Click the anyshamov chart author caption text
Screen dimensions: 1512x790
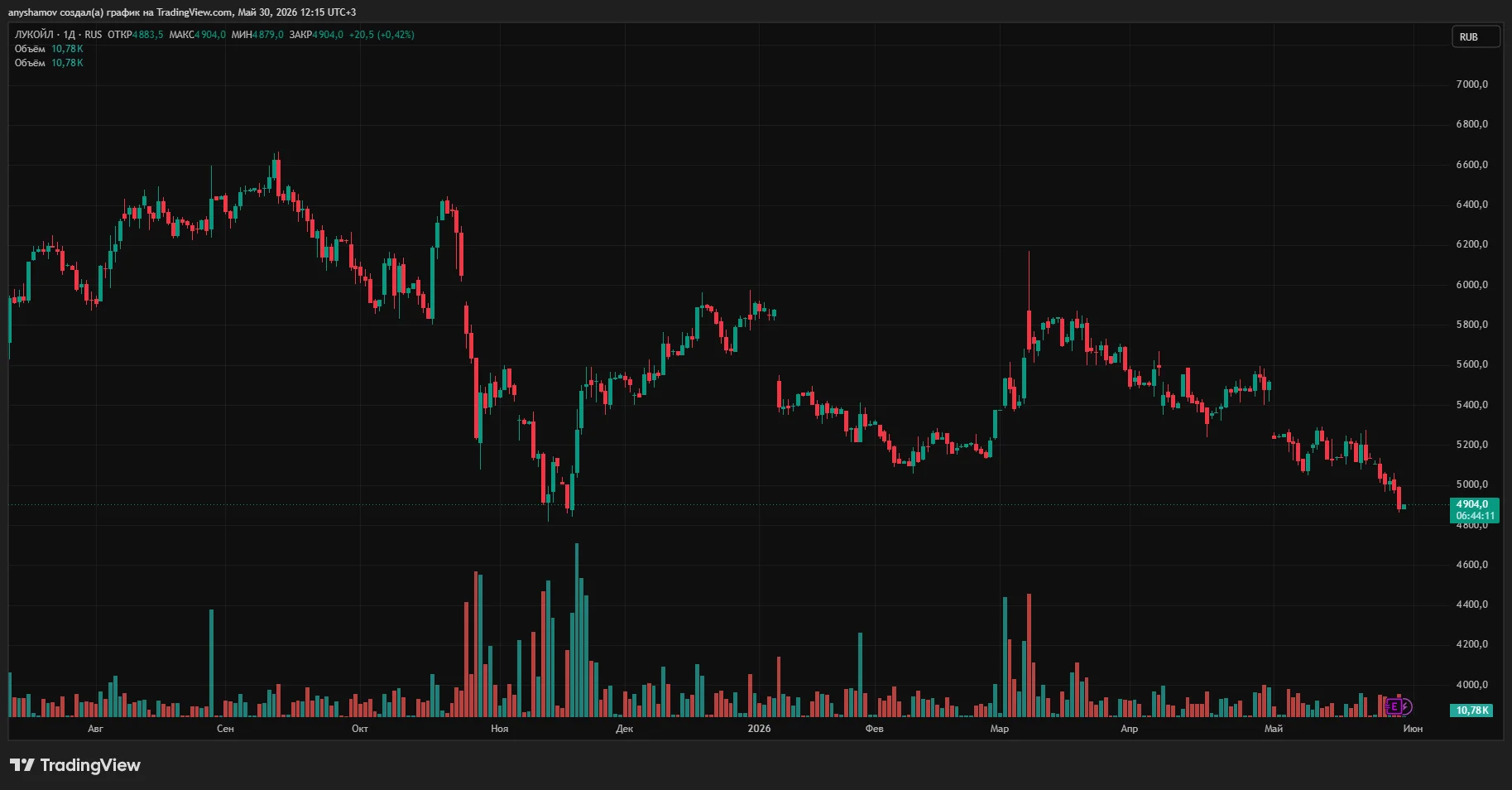(x=182, y=12)
